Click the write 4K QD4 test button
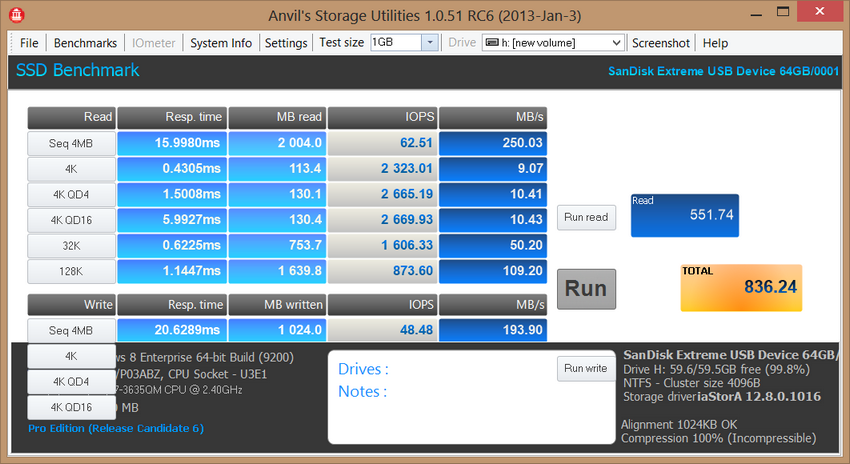The width and height of the screenshot is (850, 464). [x=71, y=382]
